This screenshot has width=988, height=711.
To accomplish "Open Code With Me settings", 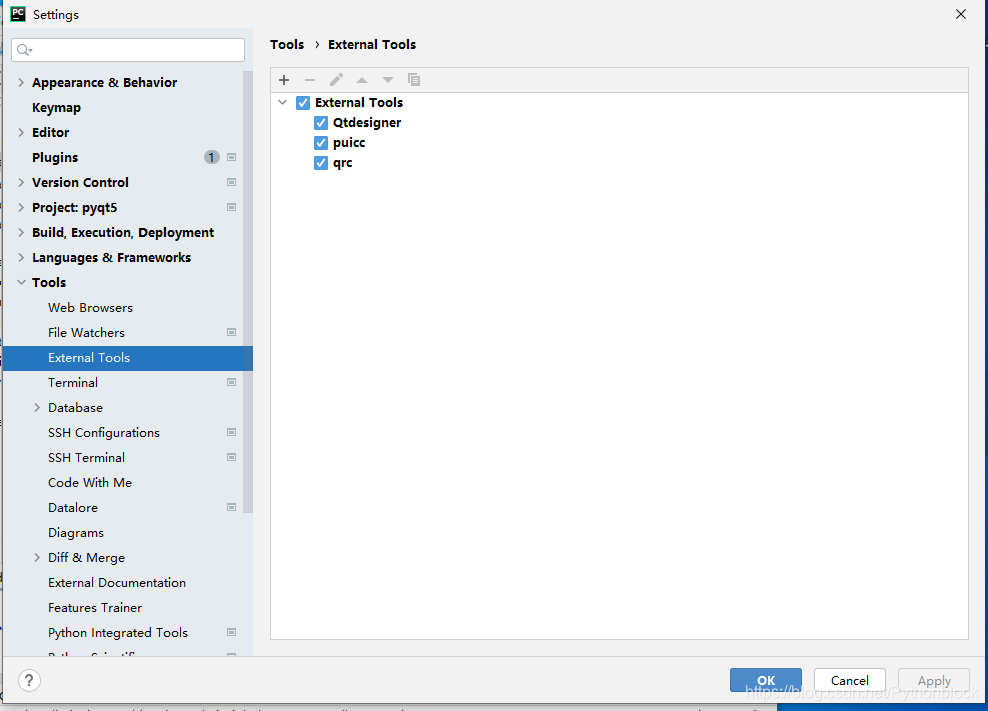I will tap(90, 483).
